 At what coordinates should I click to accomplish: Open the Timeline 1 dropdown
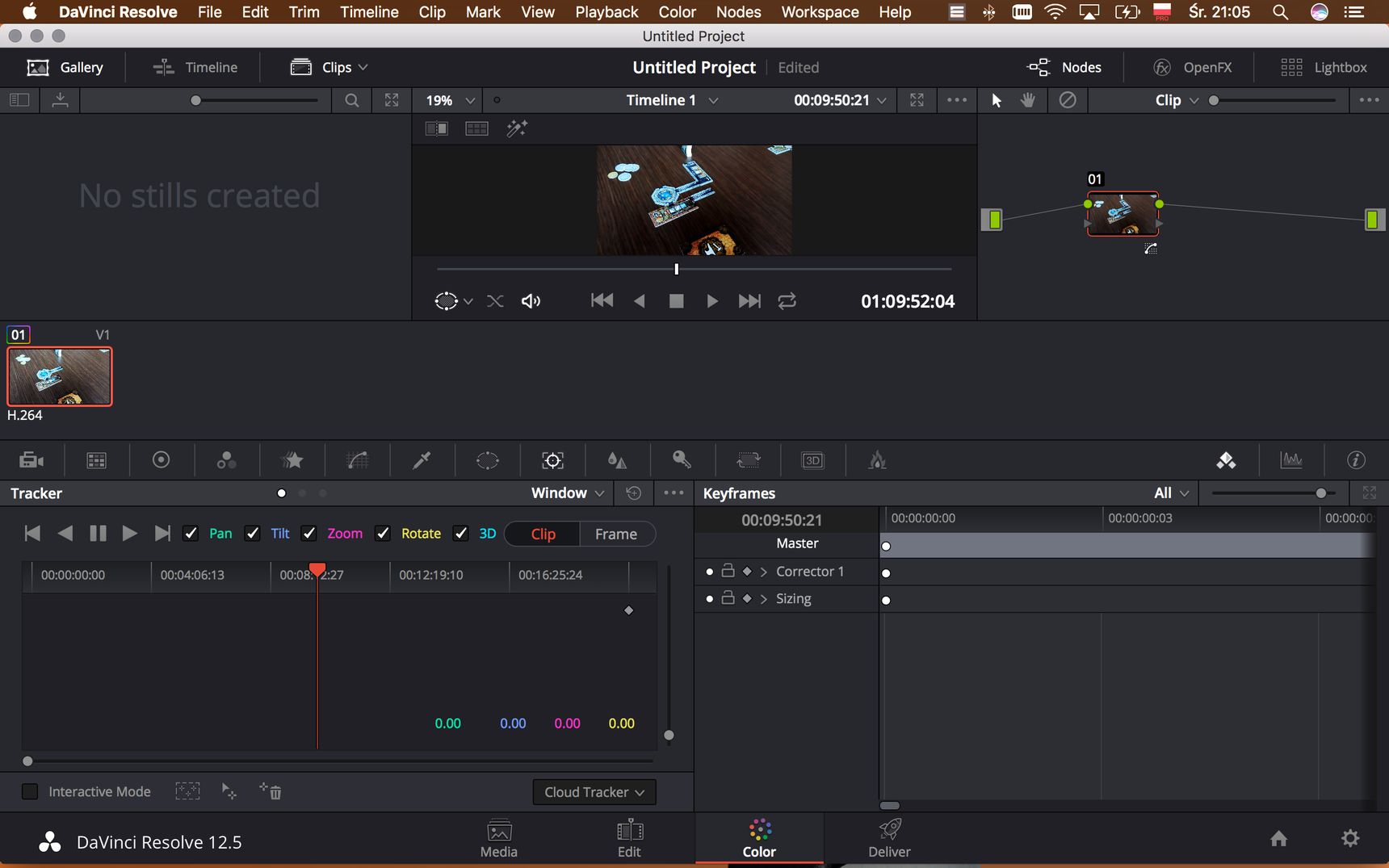[672, 100]
